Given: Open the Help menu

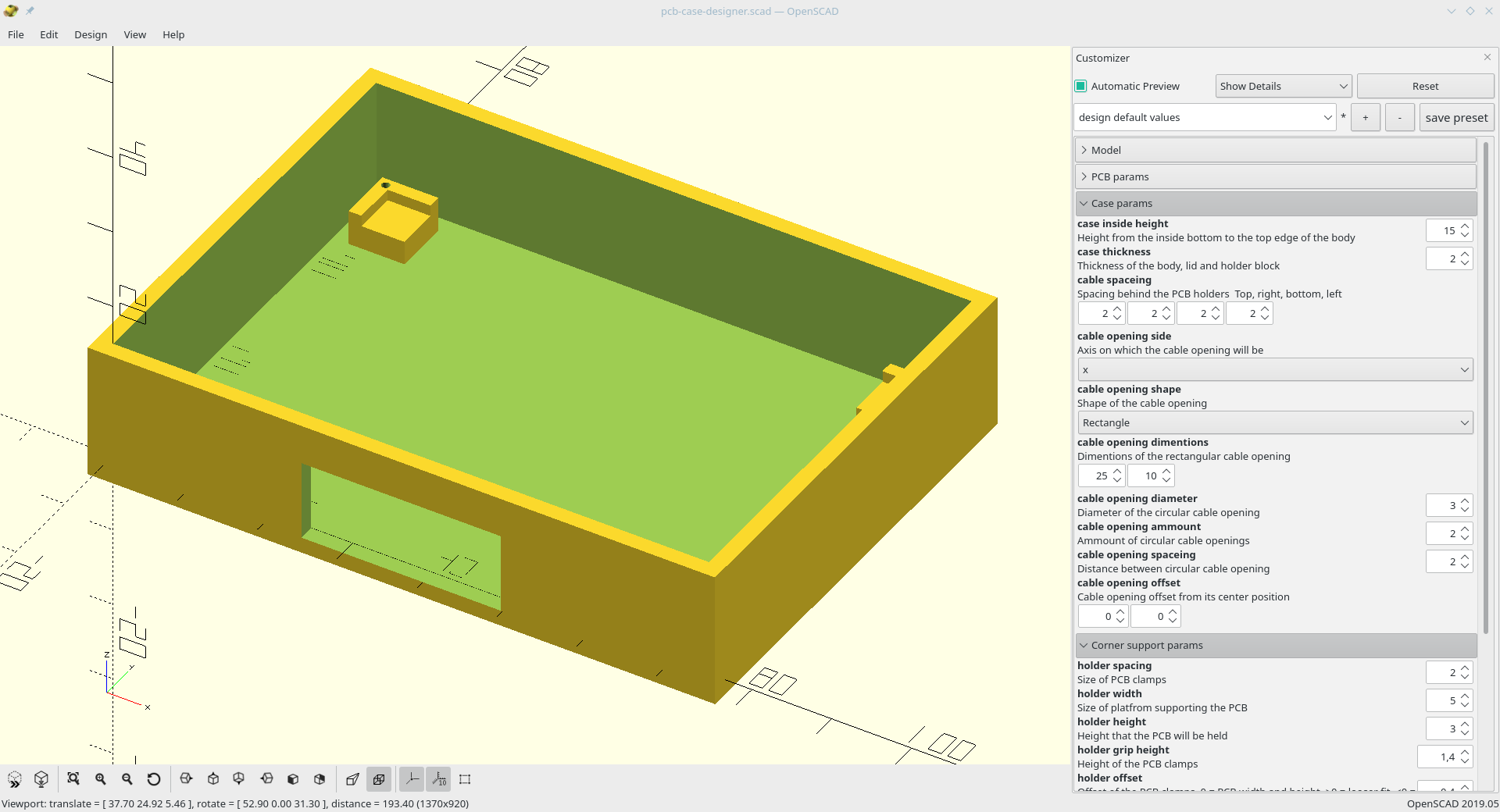Looking at the screenshot, I should [173, 34].
